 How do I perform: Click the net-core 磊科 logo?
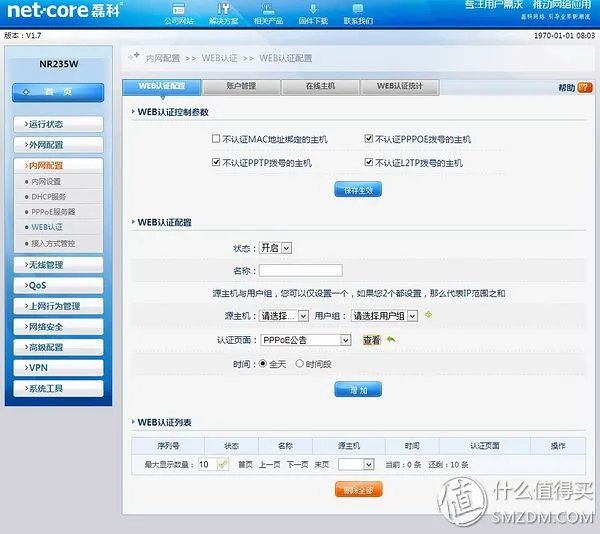tap(64, 10)
